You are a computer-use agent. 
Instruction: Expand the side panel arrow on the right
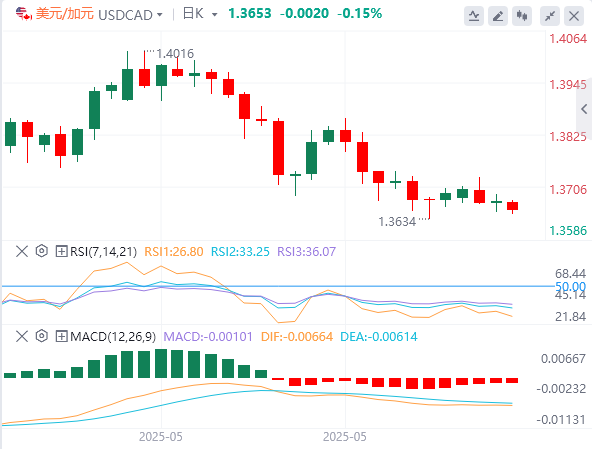(584, 109)
